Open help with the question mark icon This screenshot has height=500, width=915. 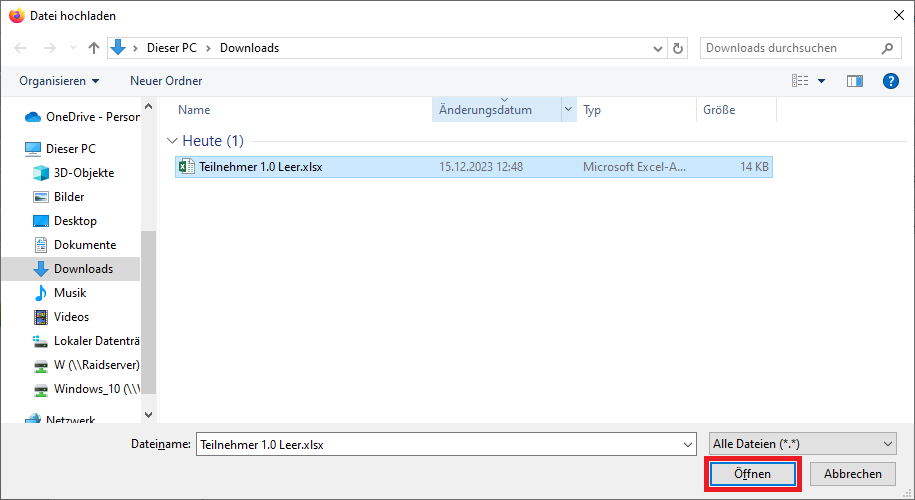pyautogui.click(x=890, y=81)
